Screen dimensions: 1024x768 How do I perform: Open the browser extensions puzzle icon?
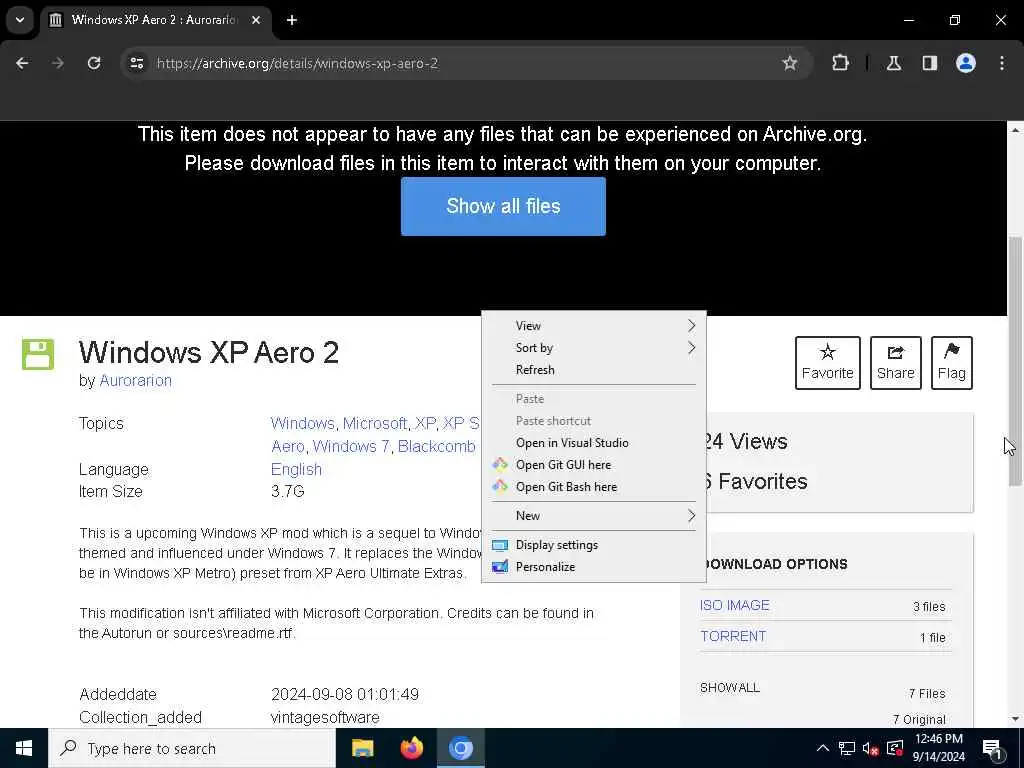point(840,63)
